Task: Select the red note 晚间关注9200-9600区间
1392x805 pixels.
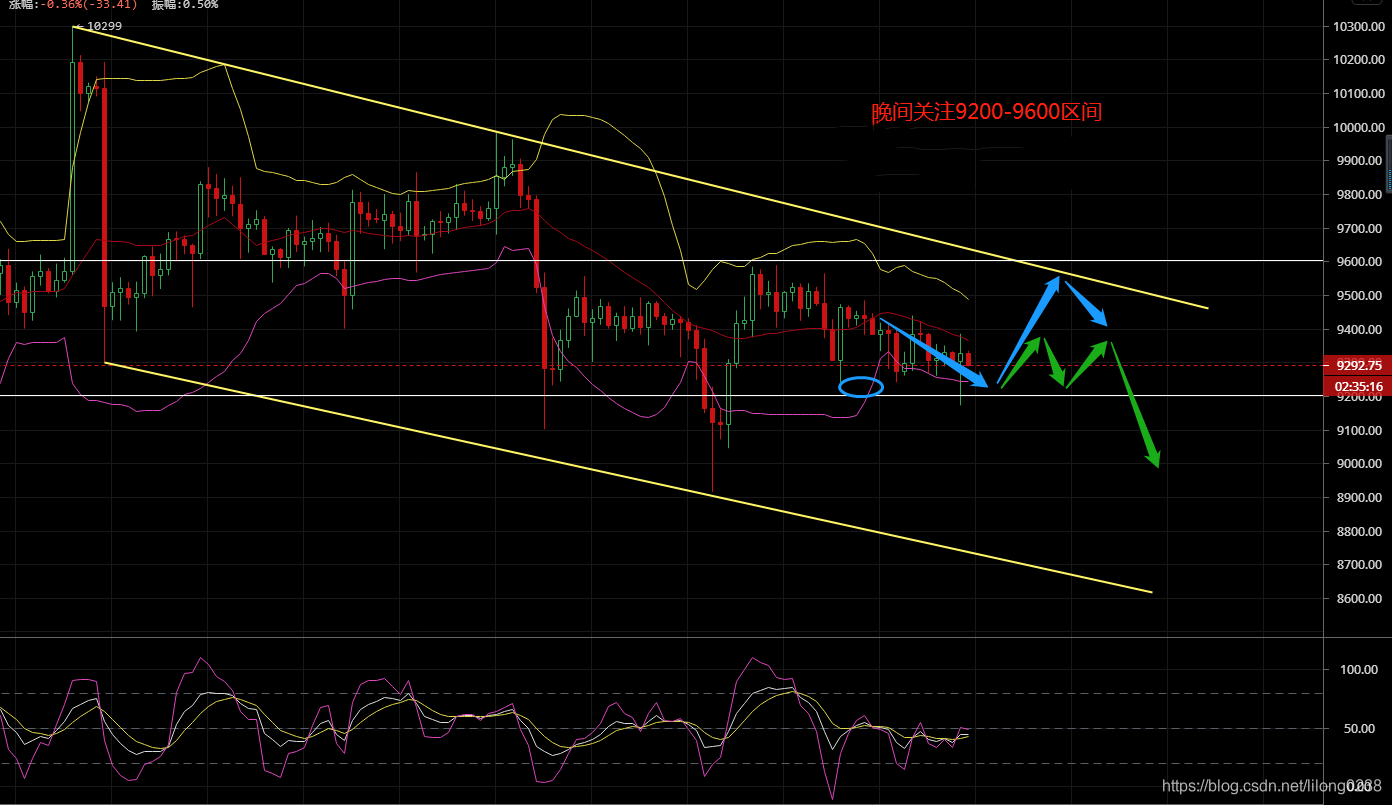Action: (x=986, y=112)
